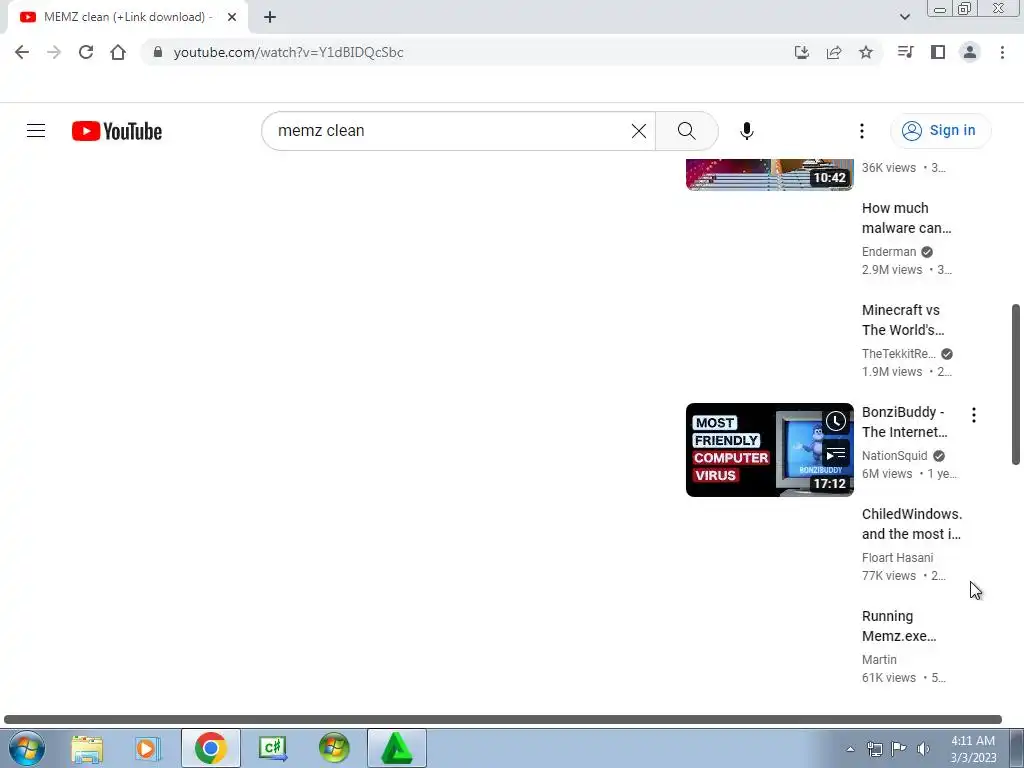The image size is (1024, 768).
Task: Click the browser back arrow
Action: coord(22,52)
